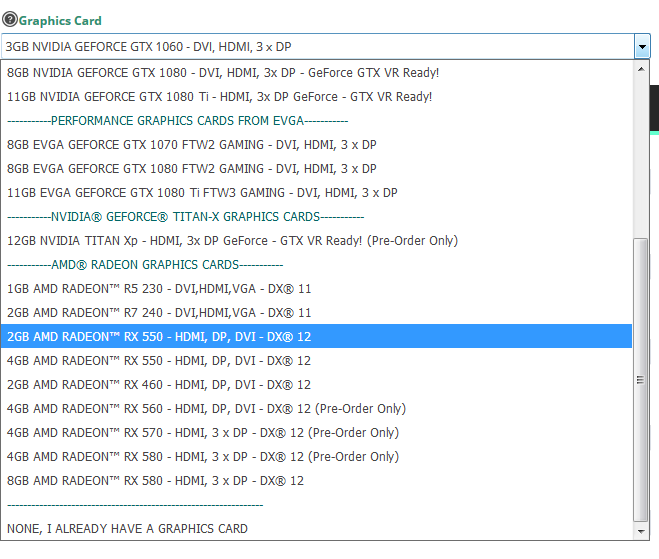Select 2GB AMD RADEON R7 240
Image resolution: width=659 pixels, height=559 pixels.
pos(316,313)
